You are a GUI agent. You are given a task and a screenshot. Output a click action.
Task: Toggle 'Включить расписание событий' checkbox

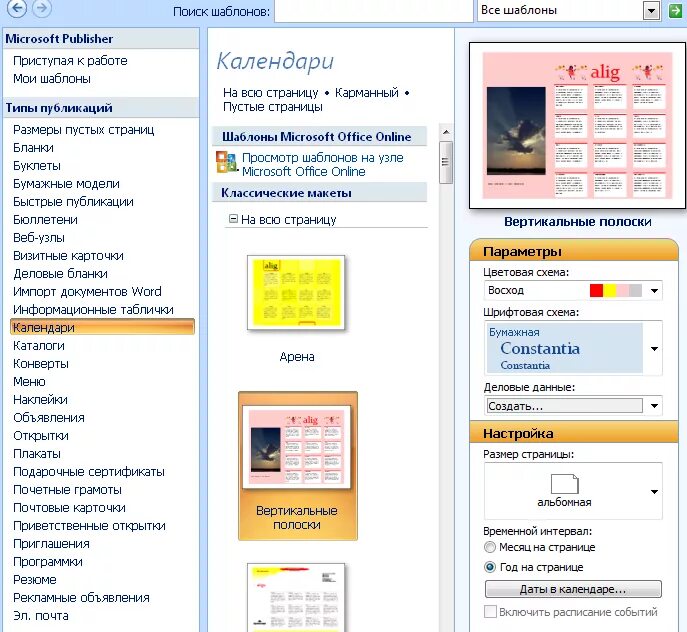coord(490,611)
